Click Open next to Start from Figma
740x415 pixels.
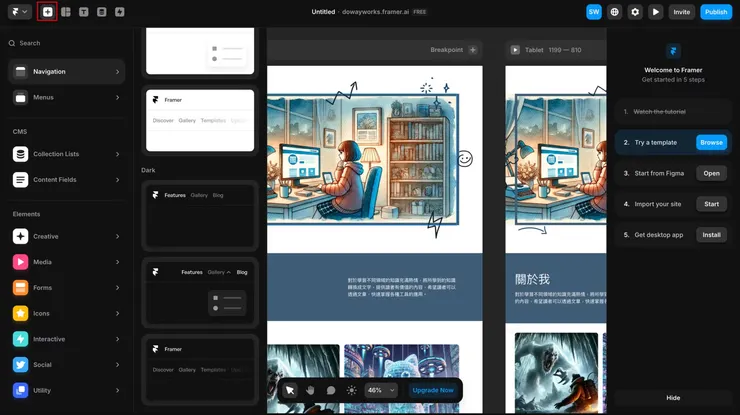(711, 173)
